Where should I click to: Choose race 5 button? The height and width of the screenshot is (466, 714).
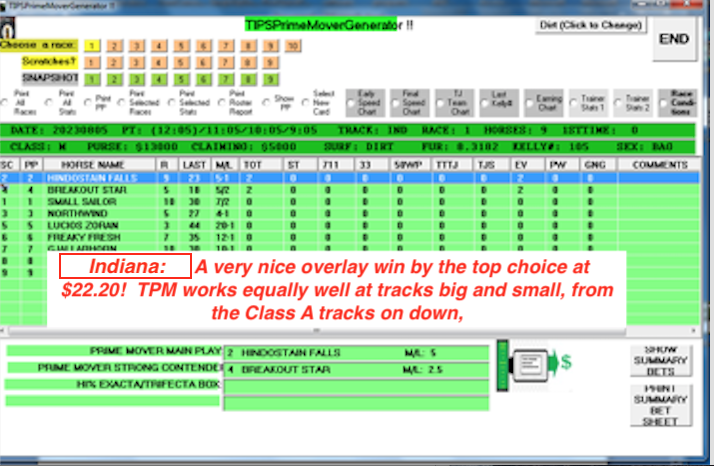[181, 46]
